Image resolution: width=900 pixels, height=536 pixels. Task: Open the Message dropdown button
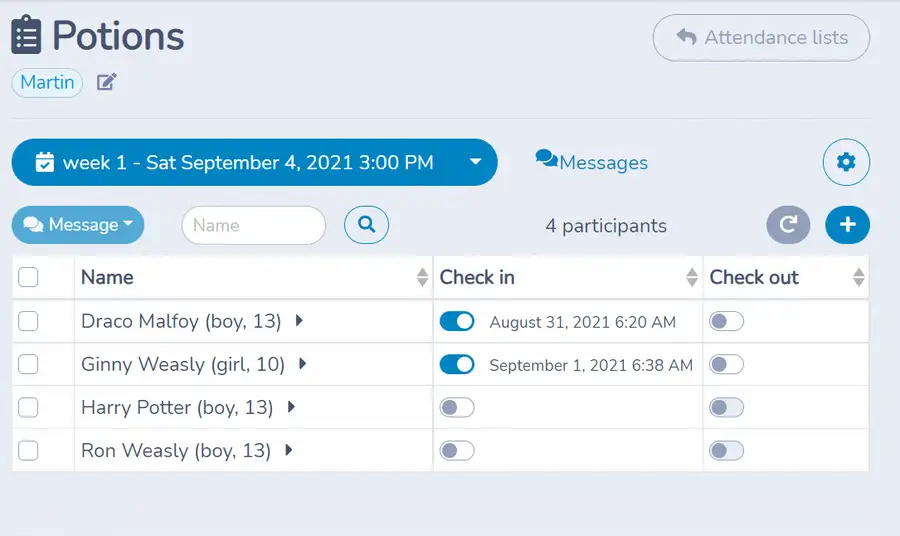point(78,224)
